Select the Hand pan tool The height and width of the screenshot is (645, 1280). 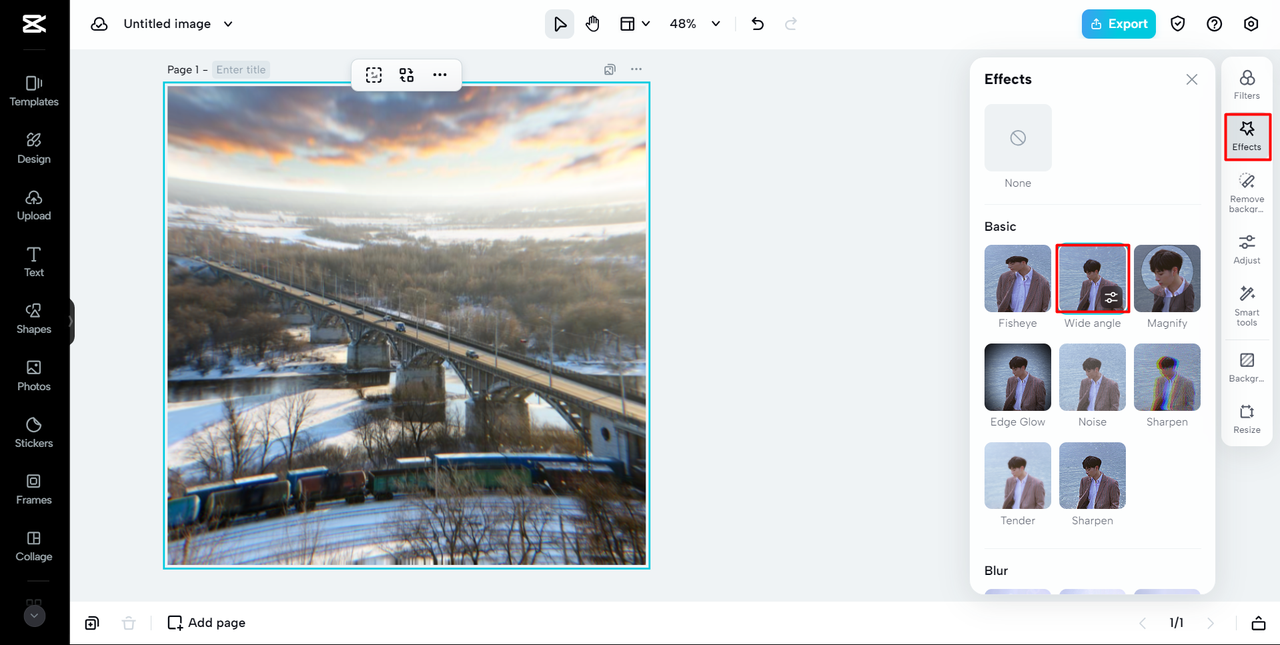click(593, 24)
